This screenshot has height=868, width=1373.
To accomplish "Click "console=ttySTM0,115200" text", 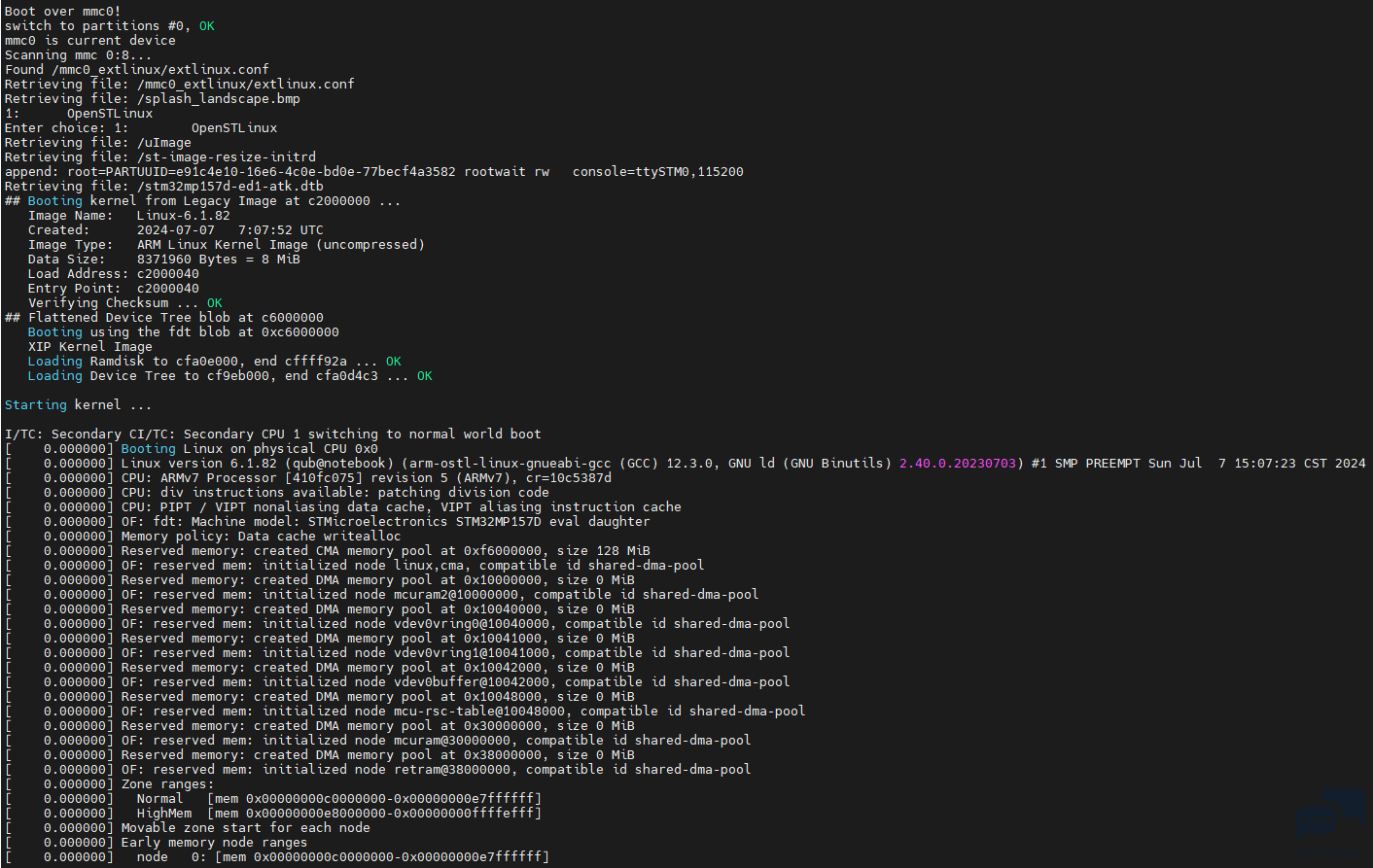I will [x=658, y=172].
